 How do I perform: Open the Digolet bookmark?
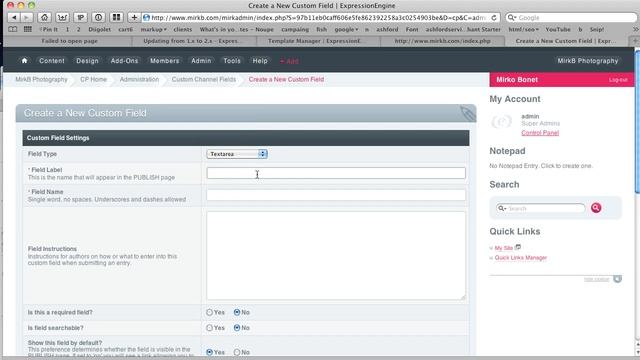tap(100, 29)
